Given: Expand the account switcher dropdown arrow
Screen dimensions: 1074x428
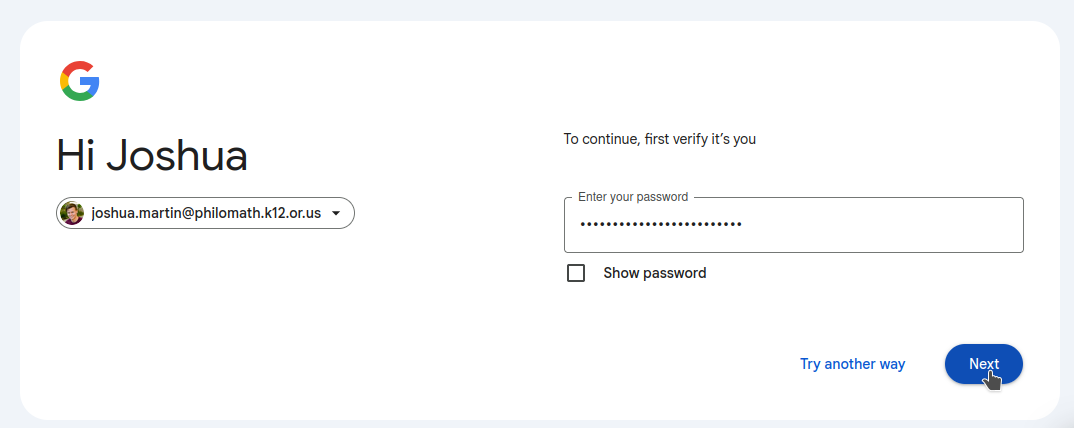Looking at the screenshot, I should pyautogui.click(x=336, y=213).
